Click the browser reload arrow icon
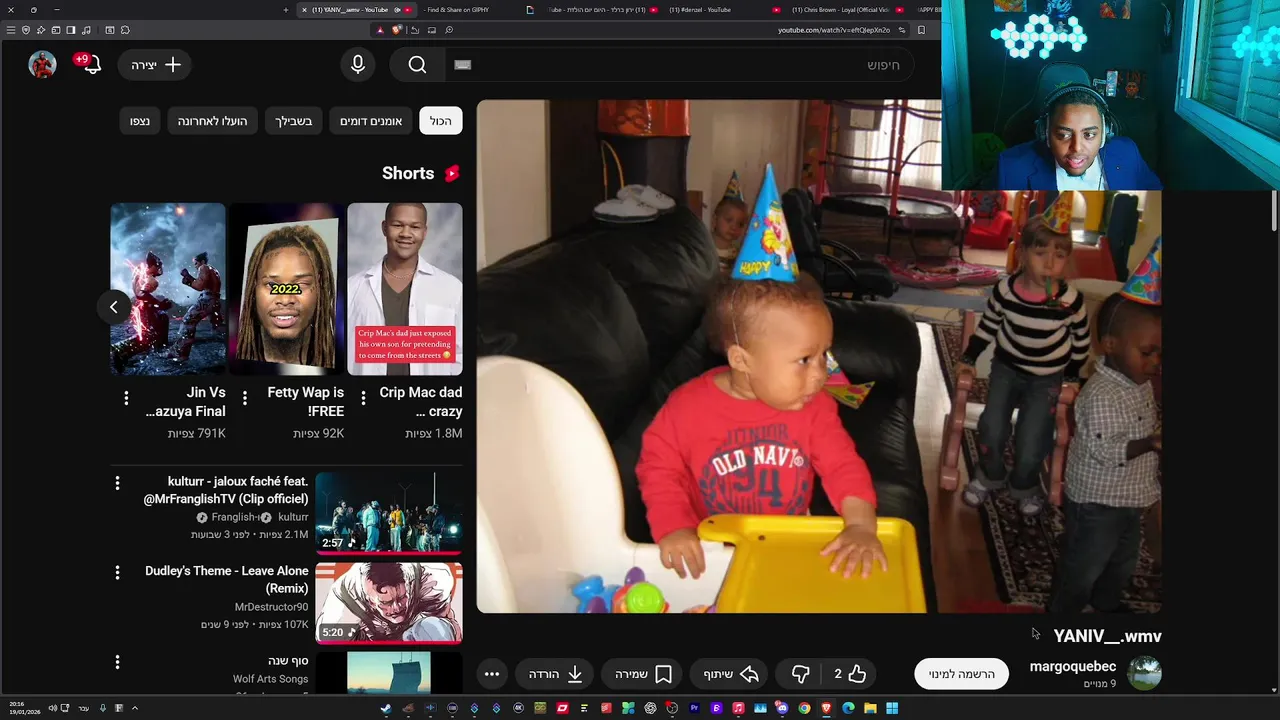Viewport: 1280px width, 720px height. point(415,30)
